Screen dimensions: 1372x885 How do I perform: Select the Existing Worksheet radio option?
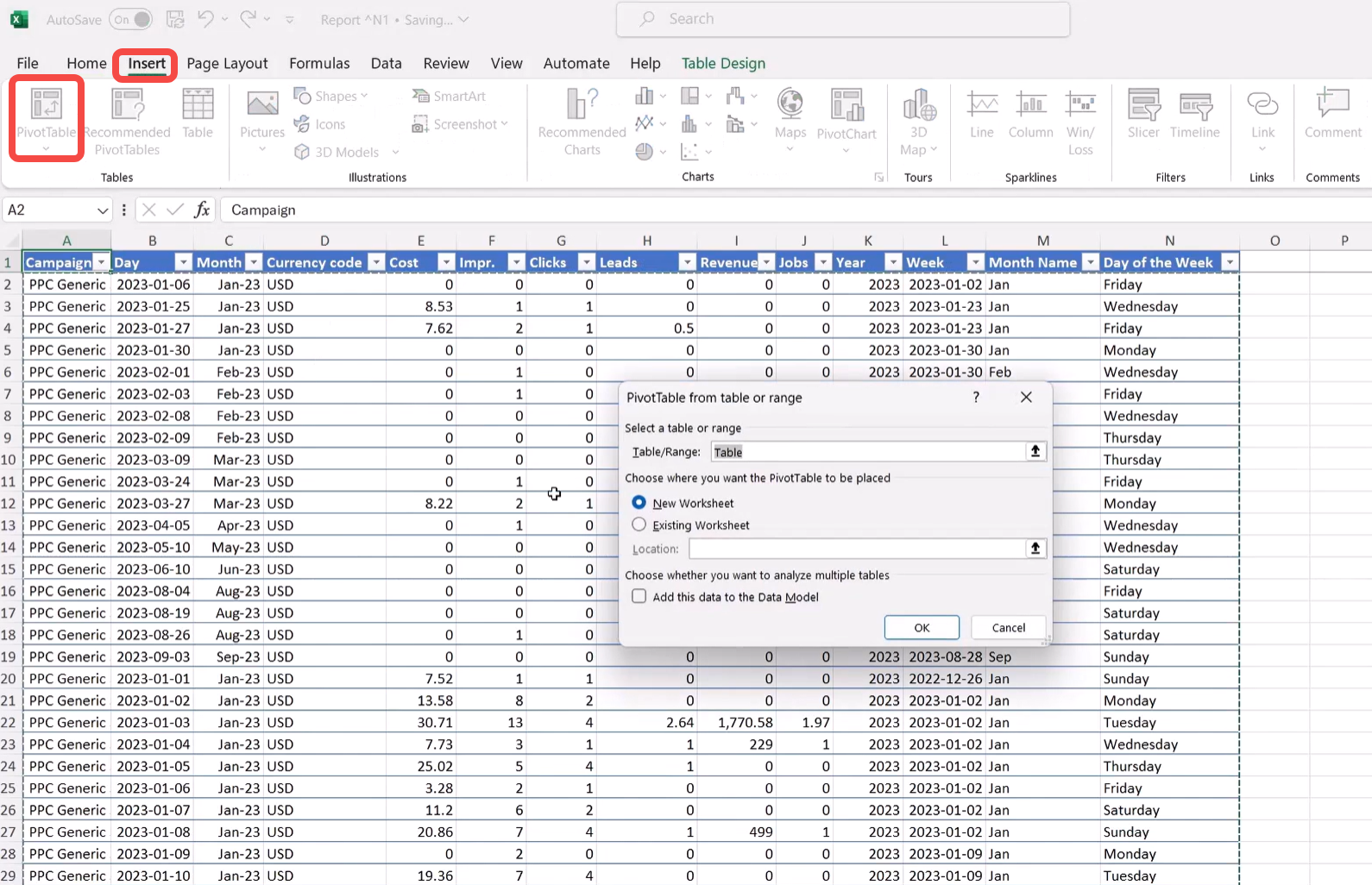tap(639, 524)
